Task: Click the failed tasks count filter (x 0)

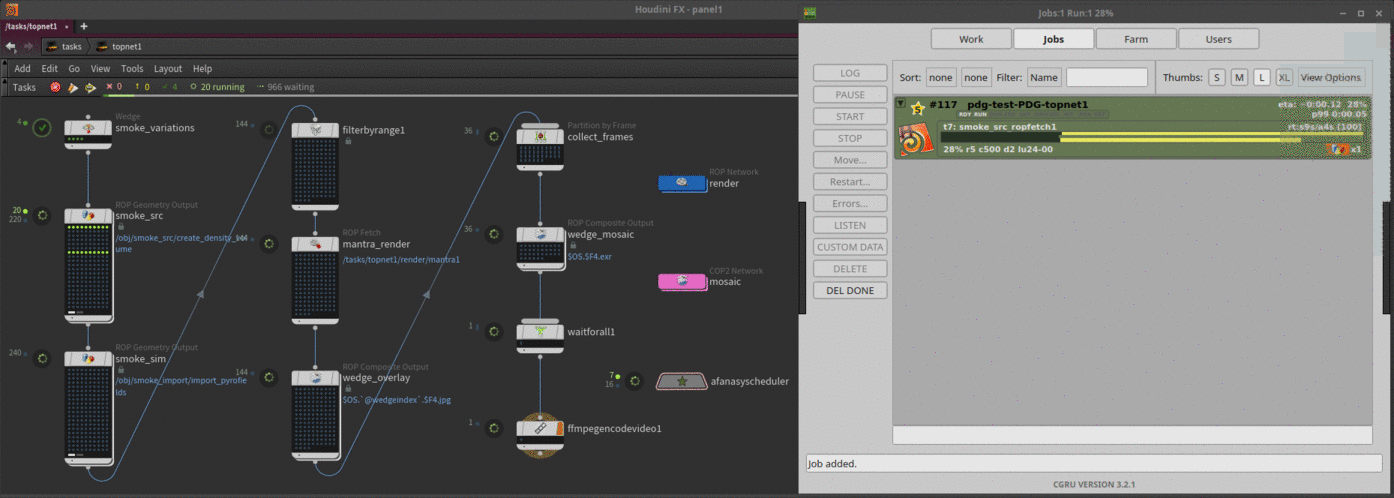Action: click(114, 87)
